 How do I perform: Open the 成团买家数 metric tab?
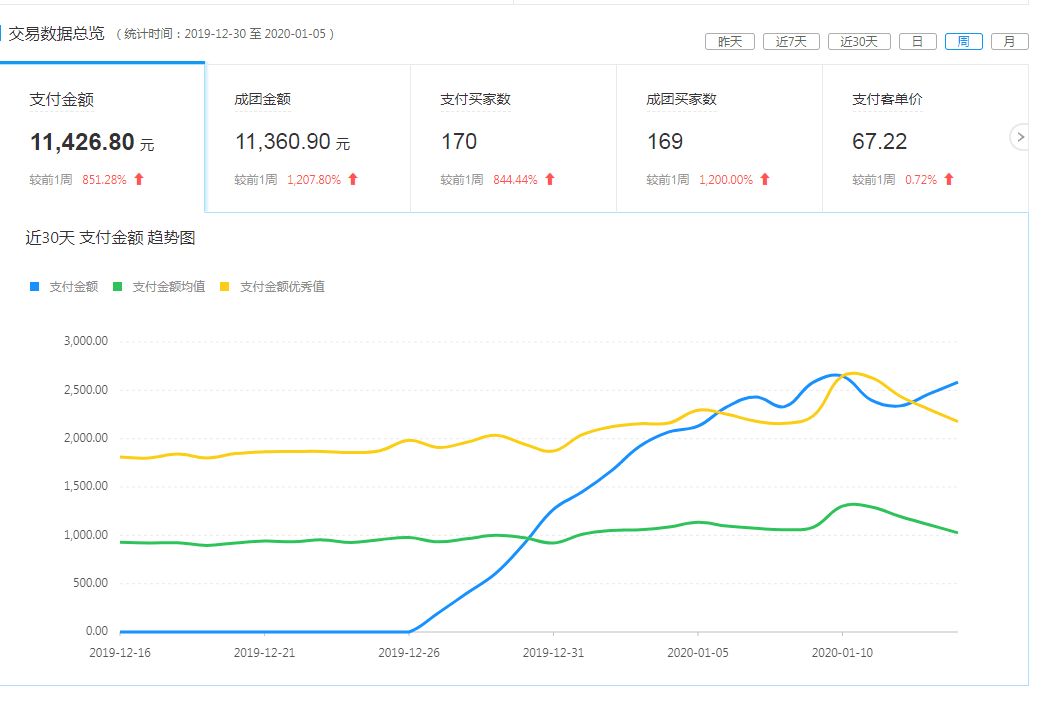click(719, 139)
